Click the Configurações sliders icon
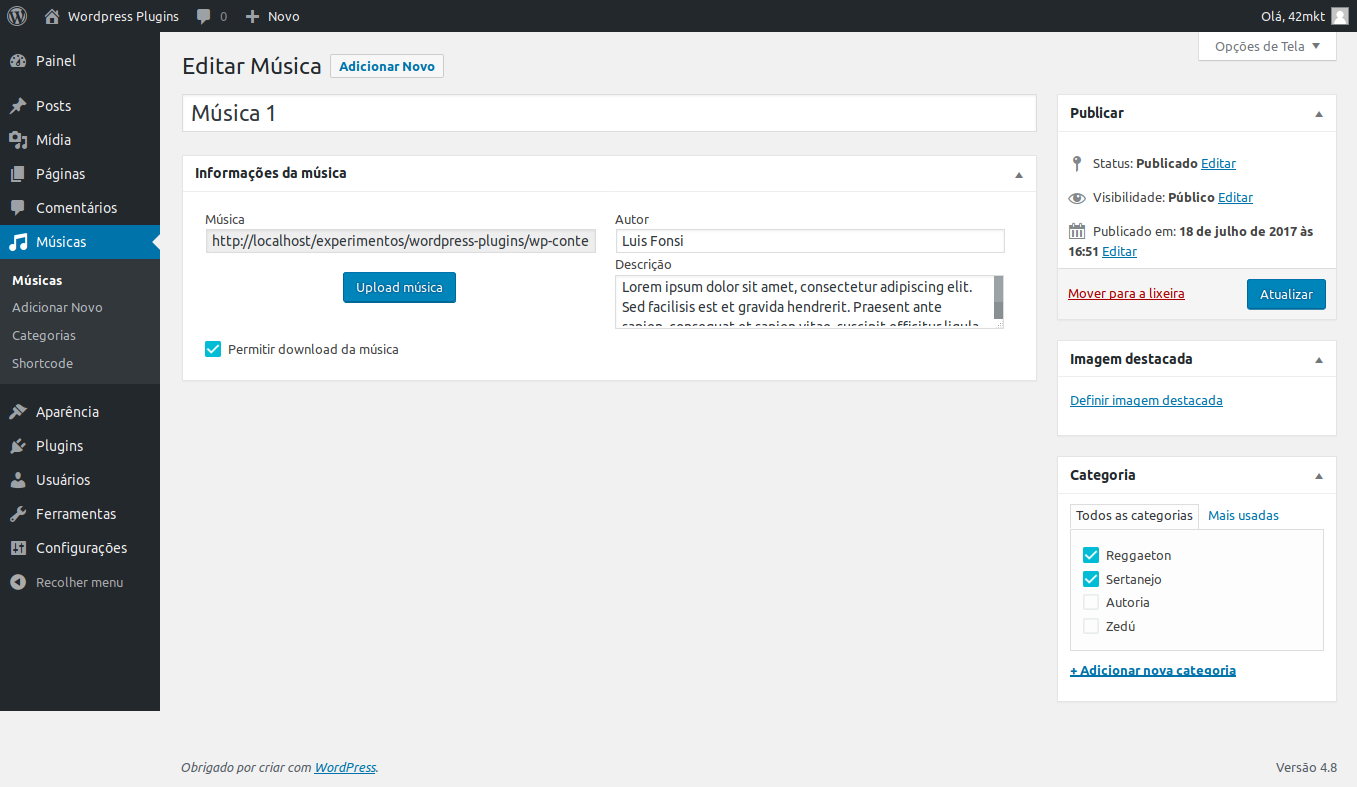The image size is (1357, 787). click(x=18, y=548)
